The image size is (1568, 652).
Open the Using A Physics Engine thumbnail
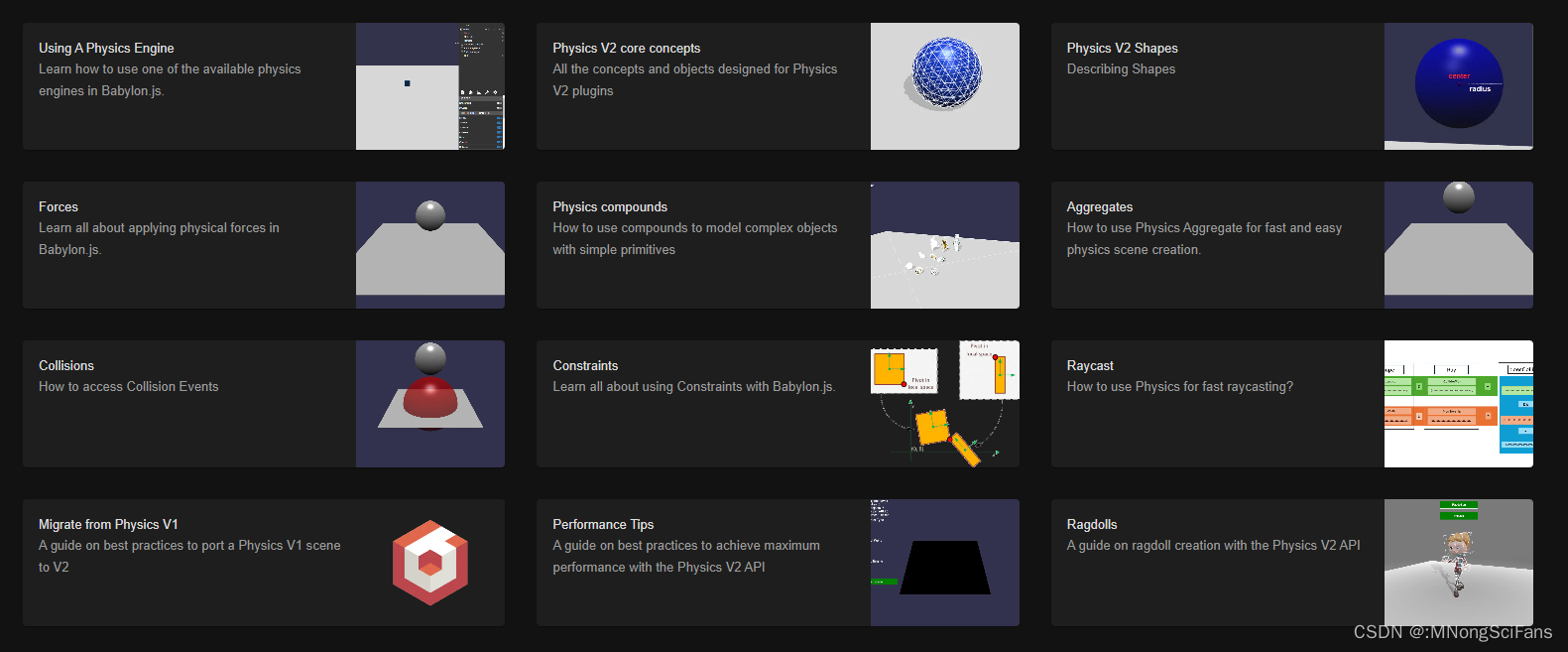coord(429,86)
